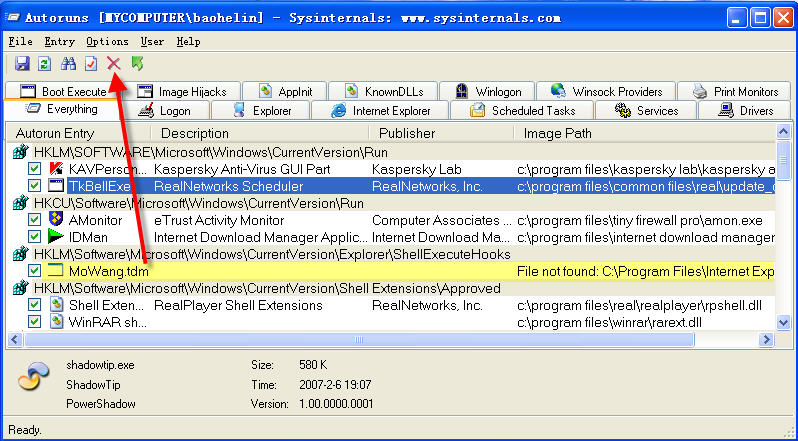This screenshot has height=441, width=798.
Task: Sort by Autorun Entry column header
Action: pyautogui.click(x=79, y=133)
